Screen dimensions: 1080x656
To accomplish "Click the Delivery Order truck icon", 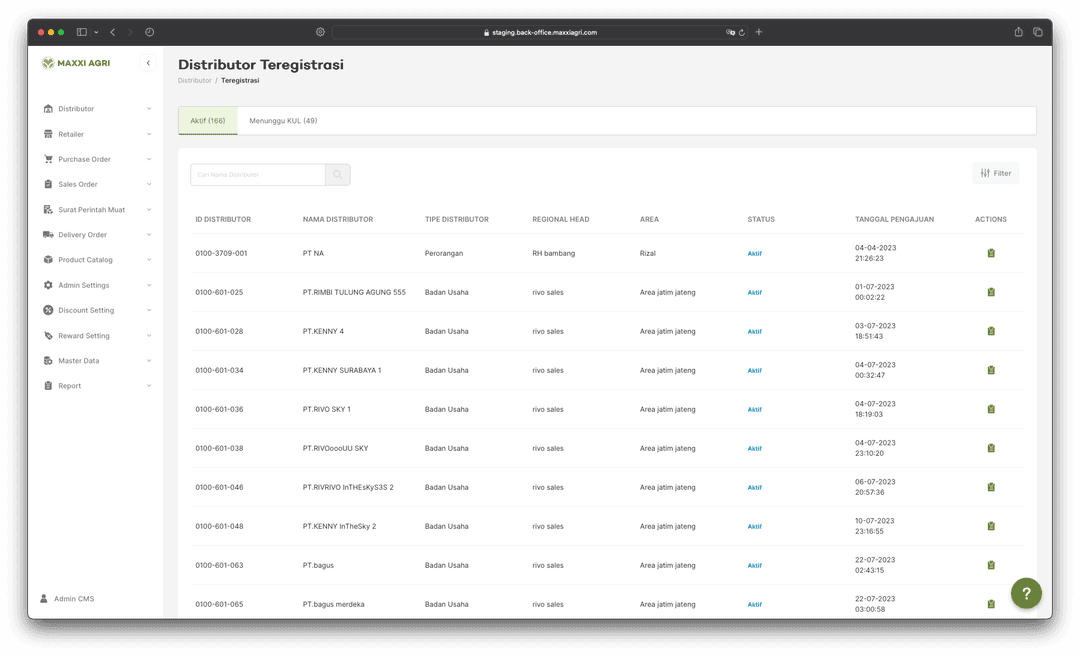I will [47, 234].
